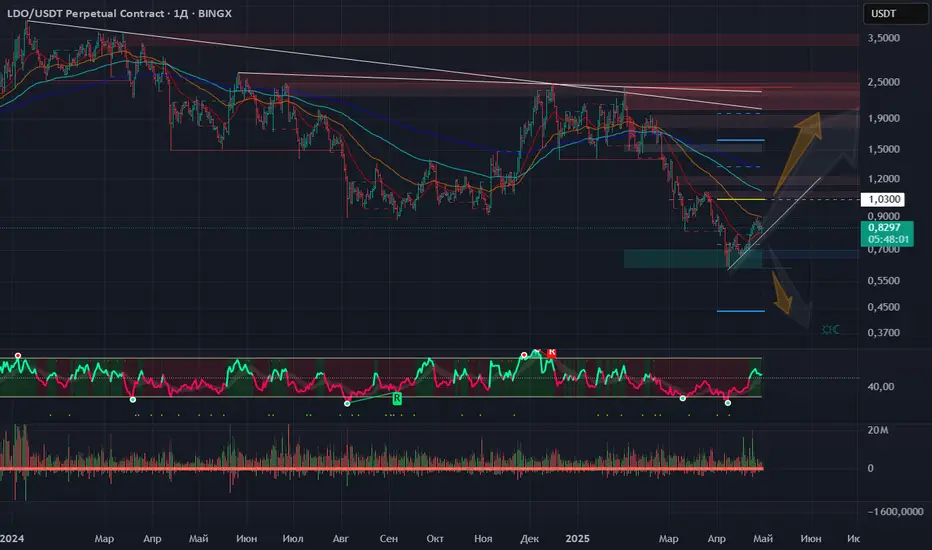Click the 2024 label on time axis
This screenshot has width=932, height=550.
pyautogui.click(x=12, y=539)
